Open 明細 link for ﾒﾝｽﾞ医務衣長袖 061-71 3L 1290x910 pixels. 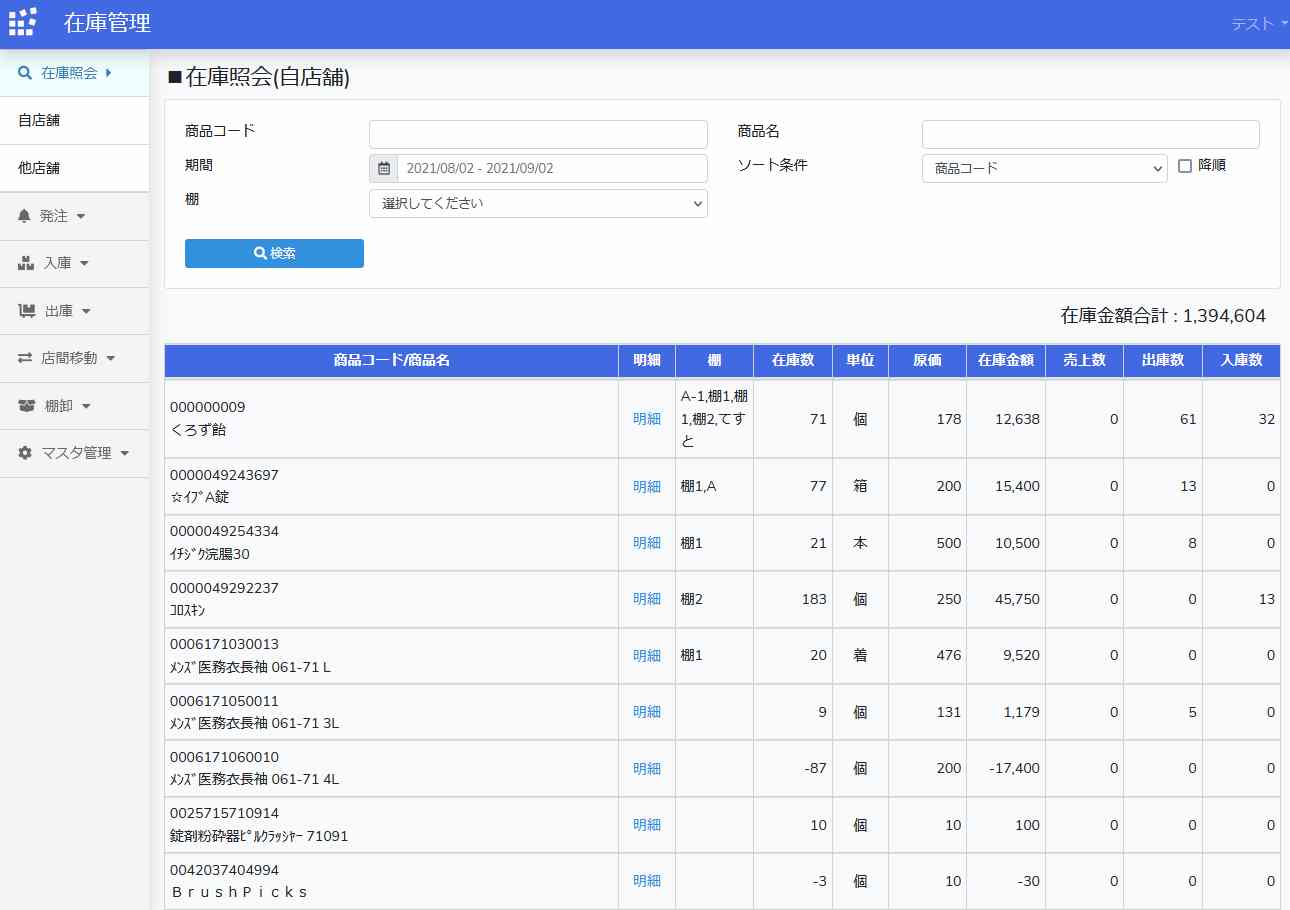point(647,712)
